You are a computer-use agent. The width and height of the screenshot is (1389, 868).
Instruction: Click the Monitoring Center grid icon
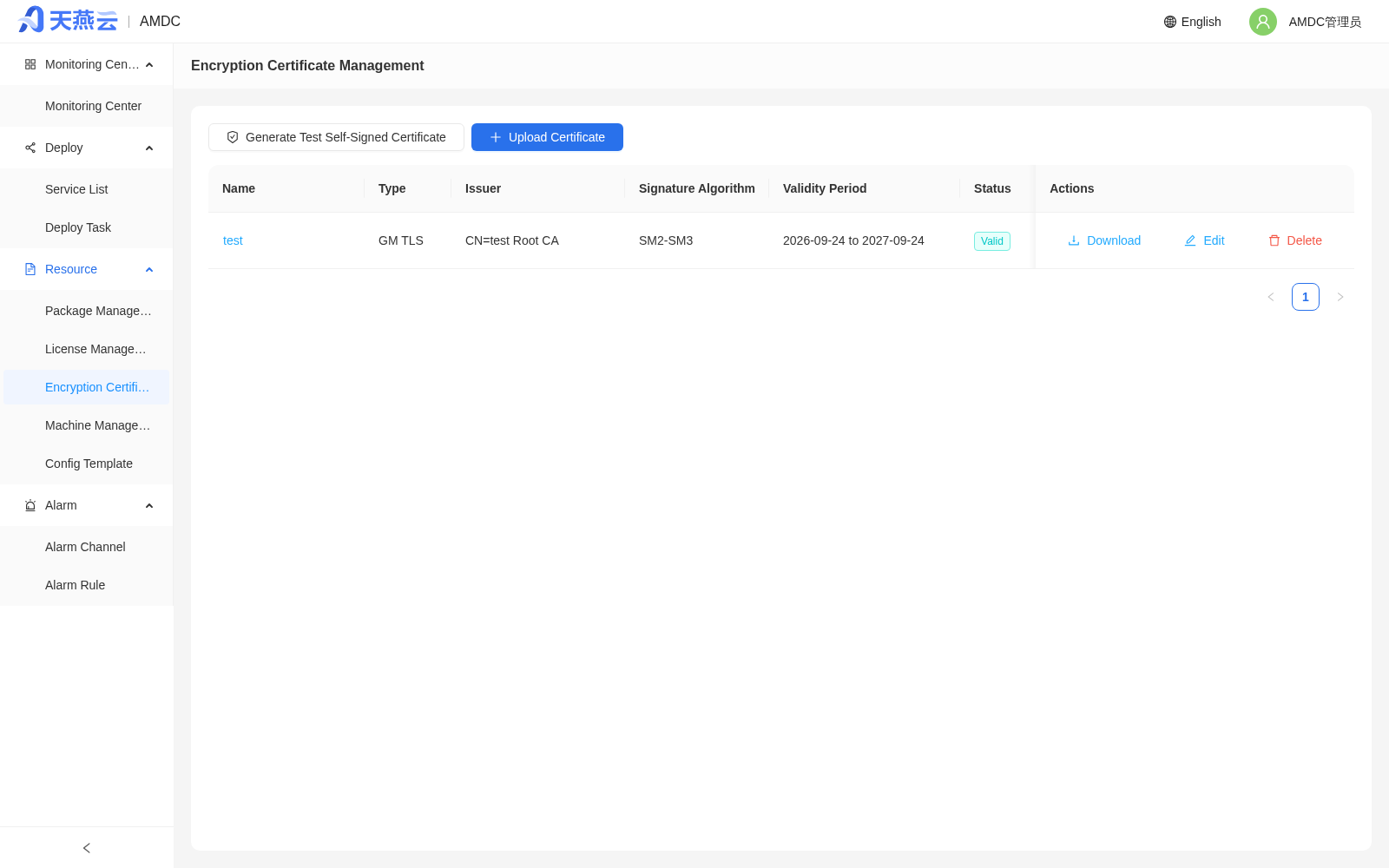(30, 64)
